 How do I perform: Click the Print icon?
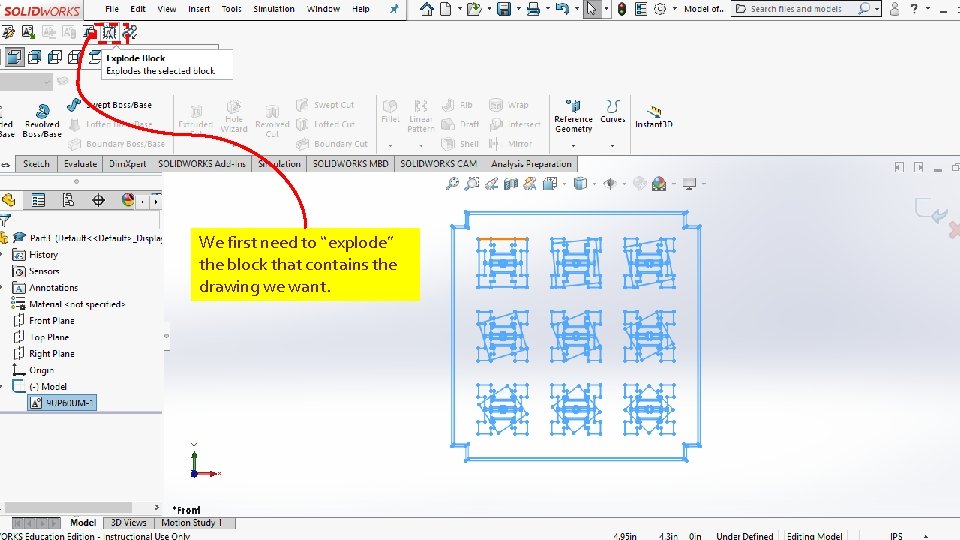pyautogui.click(x=533, y=9)
